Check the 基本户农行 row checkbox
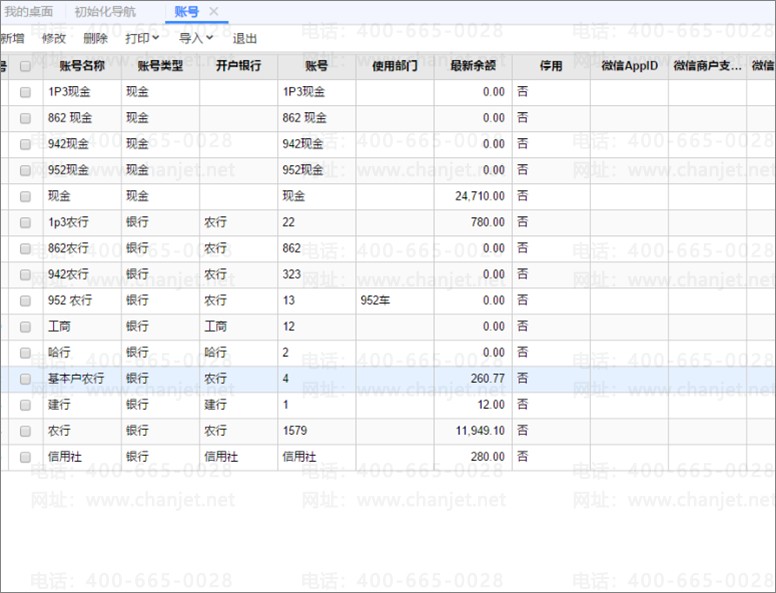The width and height of the screenshot is (776, 593). coord(25,379)
